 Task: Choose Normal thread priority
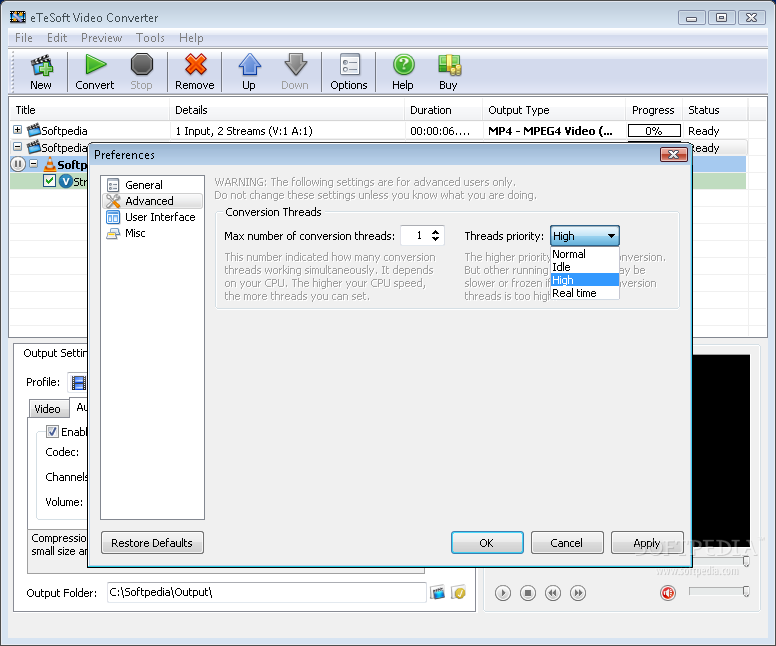tap(584, 254)
